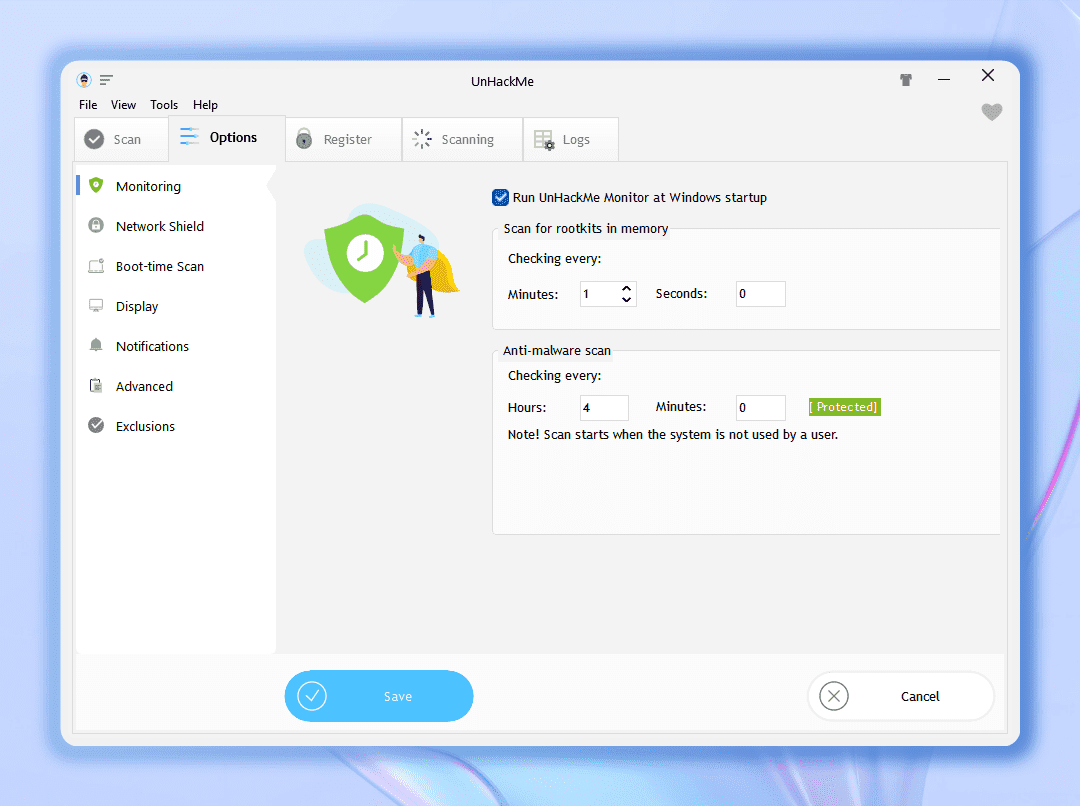
Task: Click the Register tab padlock icon
Action: pyautogui.click(x=304, y=138)
